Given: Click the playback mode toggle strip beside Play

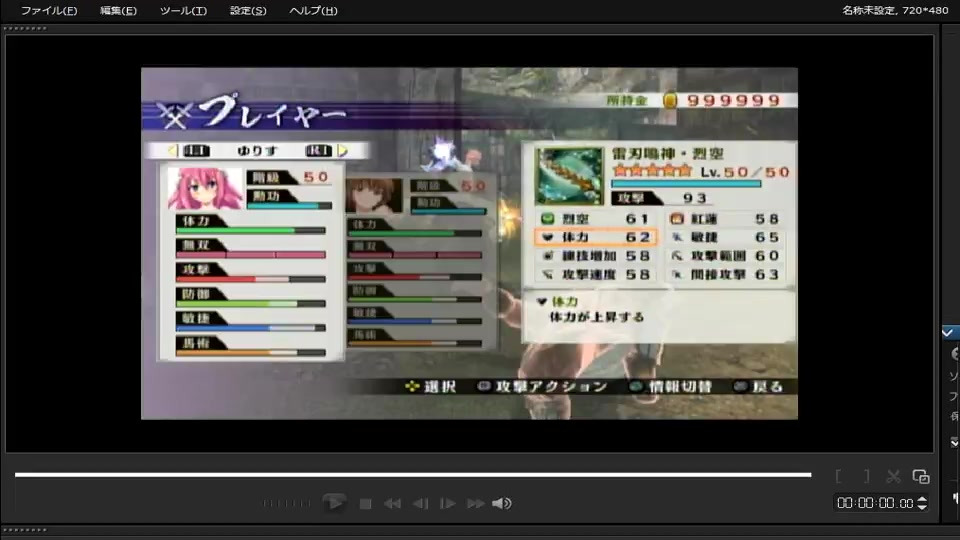Looking at the screenshot, I should [287, 504].
